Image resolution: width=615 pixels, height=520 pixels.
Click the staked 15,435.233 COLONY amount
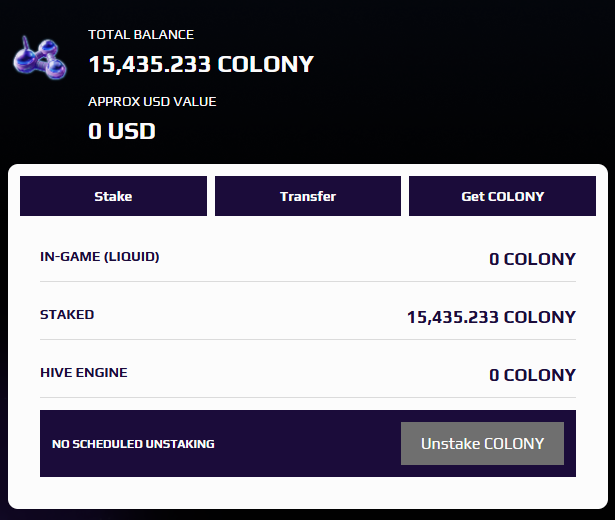coord(491,317)
